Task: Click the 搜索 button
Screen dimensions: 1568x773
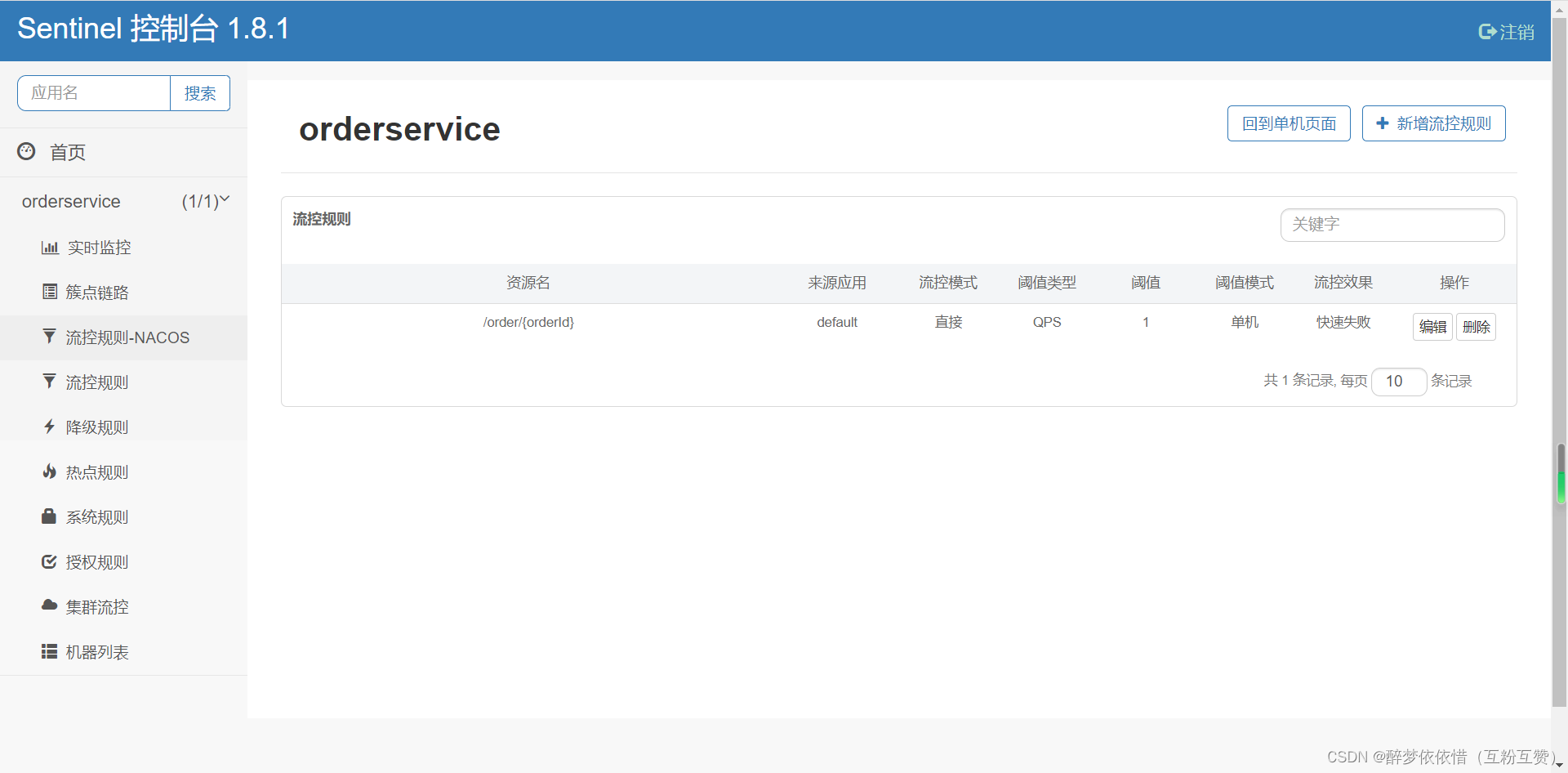Action: pyautogui.click(x=200, y=93)
